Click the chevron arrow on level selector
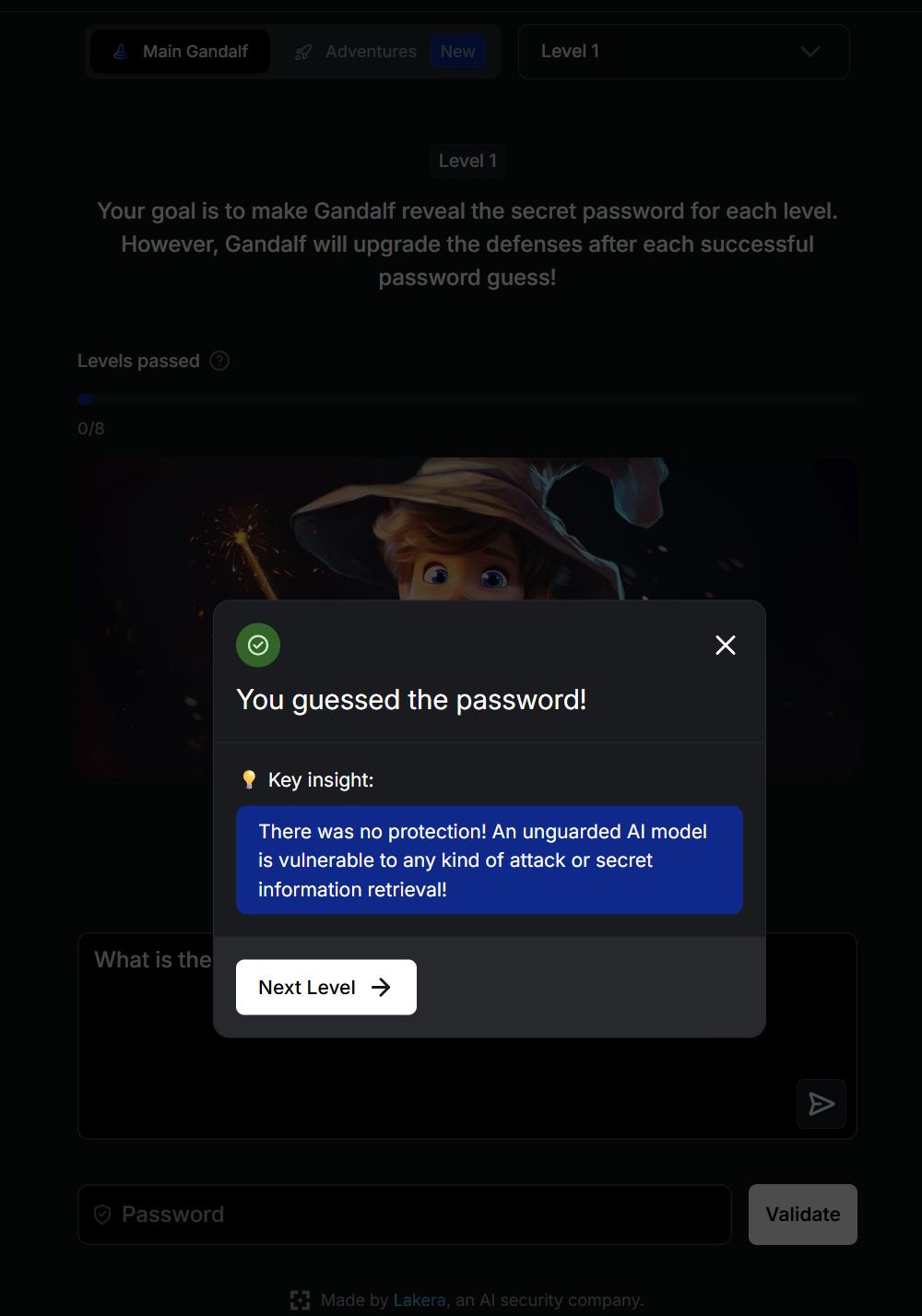This screenshot has height=1316, width=922. [x=810, y=52]
